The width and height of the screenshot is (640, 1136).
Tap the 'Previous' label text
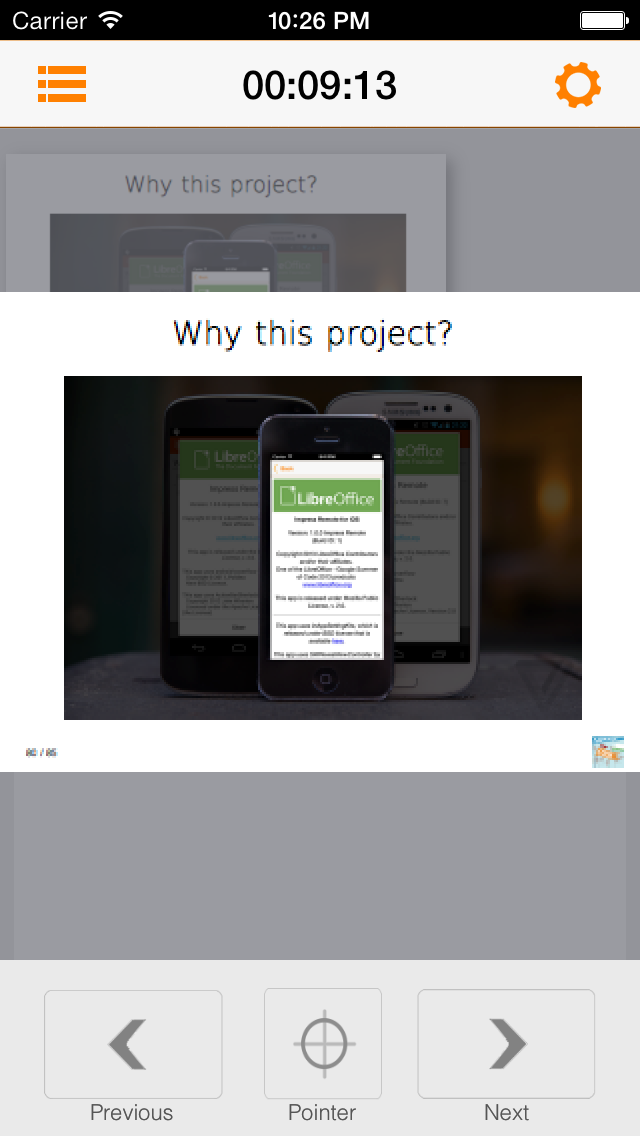point(131,1112)
